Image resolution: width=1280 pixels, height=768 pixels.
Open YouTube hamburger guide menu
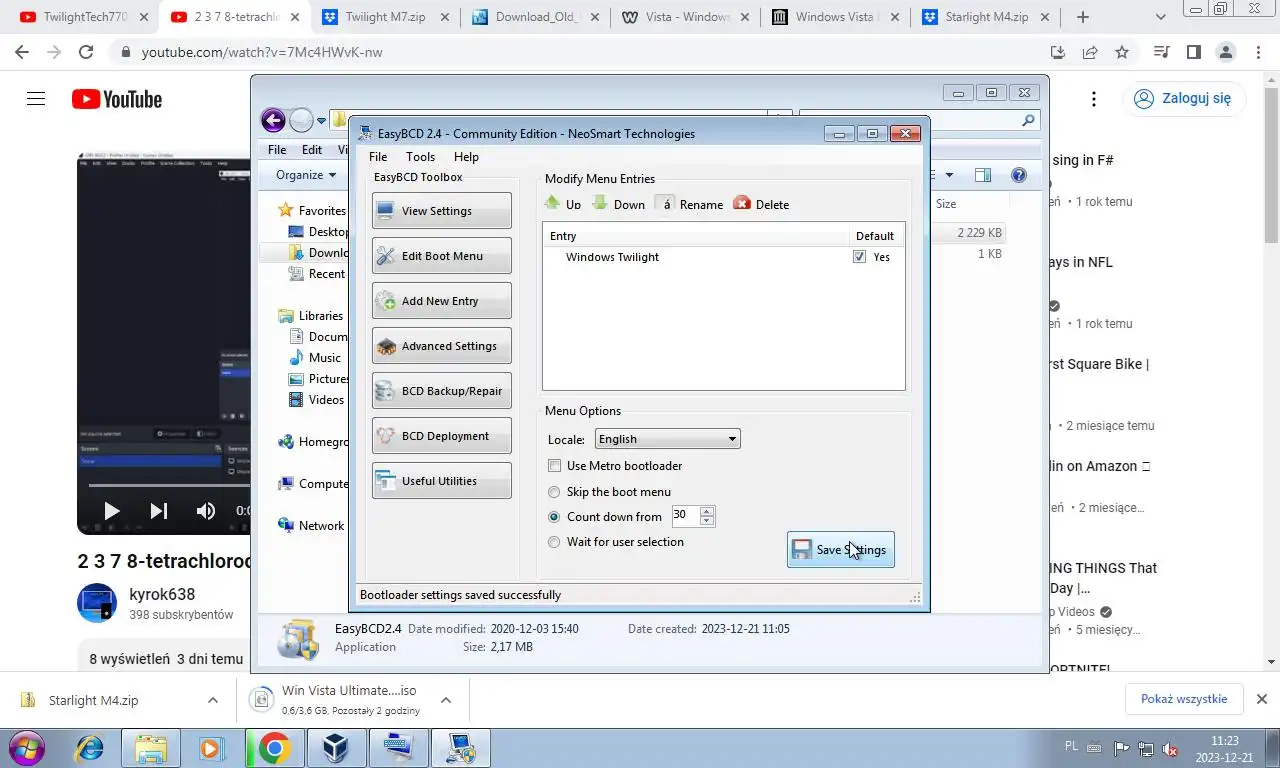tap(36, 99)
